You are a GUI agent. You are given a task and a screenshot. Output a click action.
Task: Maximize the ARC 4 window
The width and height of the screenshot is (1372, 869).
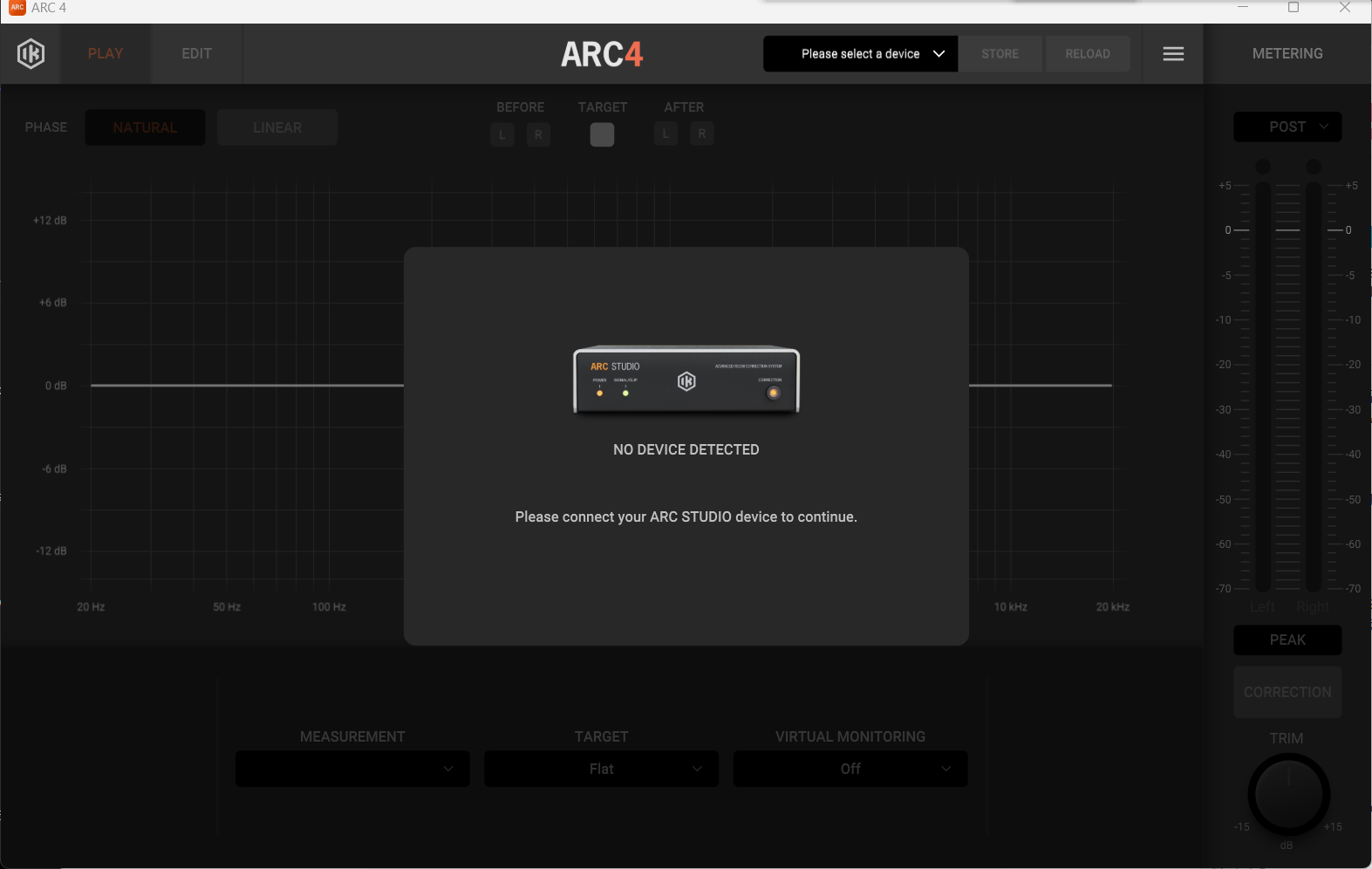pos(1294,8)
